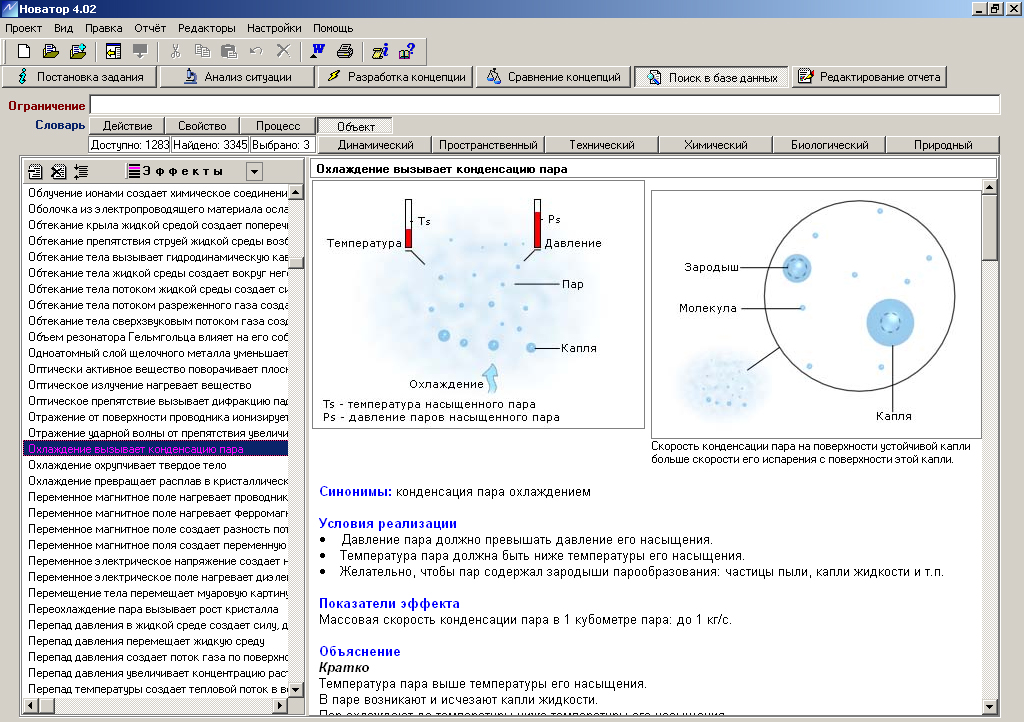The height and width of the screenshot is (722, 1024).
Task: Click the scissors Cut icon
Action: (x=175, y=51)
